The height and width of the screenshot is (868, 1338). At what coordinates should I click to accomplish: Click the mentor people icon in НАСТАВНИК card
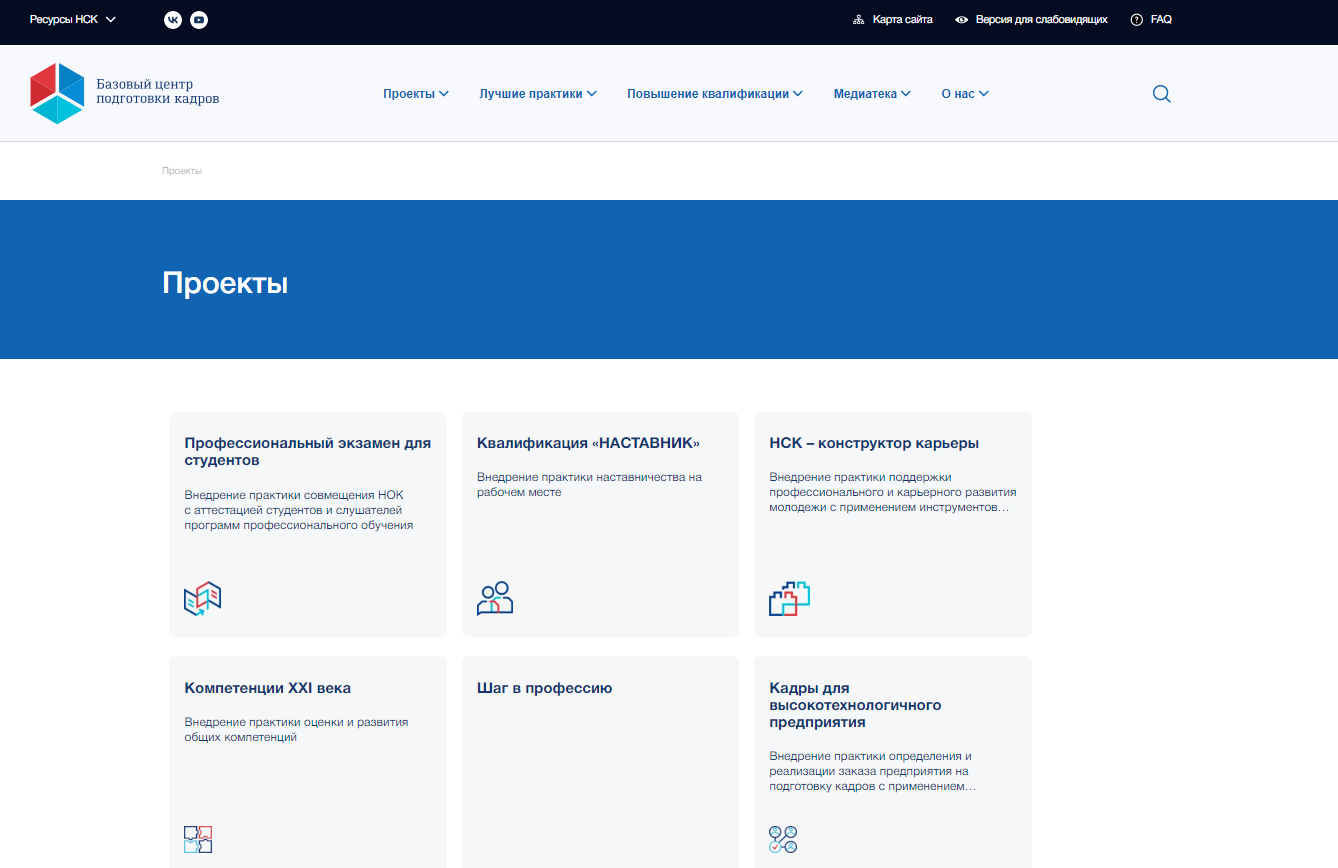(495, 598)
